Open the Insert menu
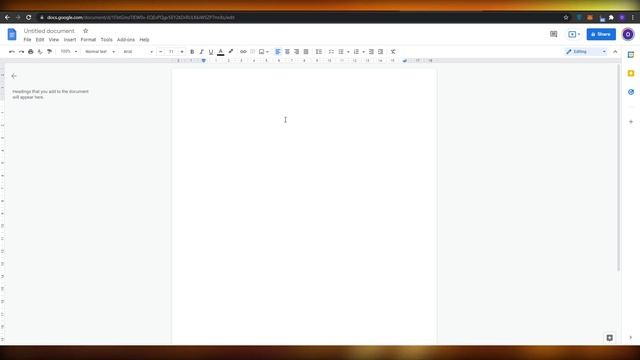The width and height of the screenshot is (640, 360). (70, 40)
